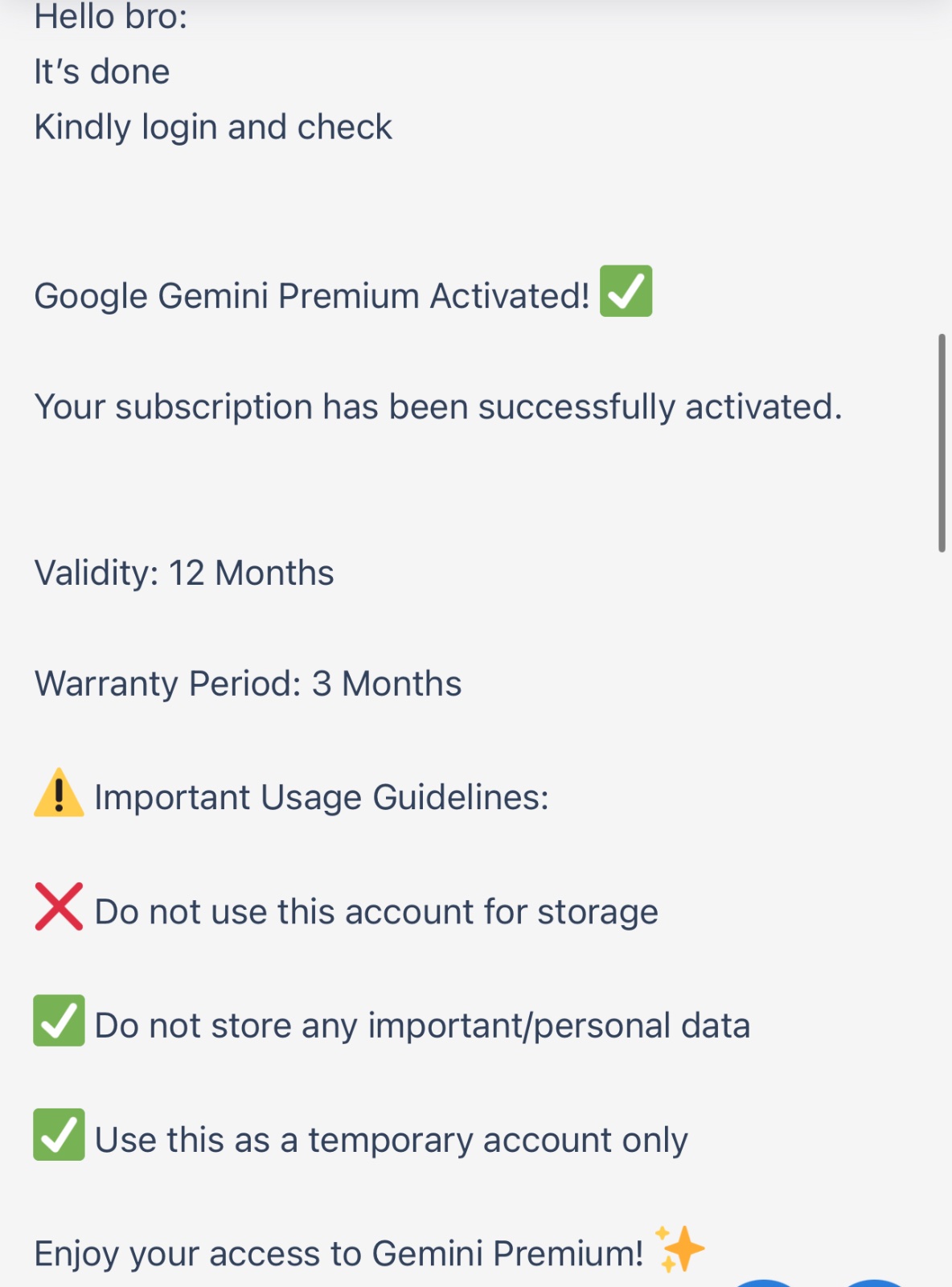Tap the left blue circular button
This screenshot has width=952, height=1287.
(764, 1282)
